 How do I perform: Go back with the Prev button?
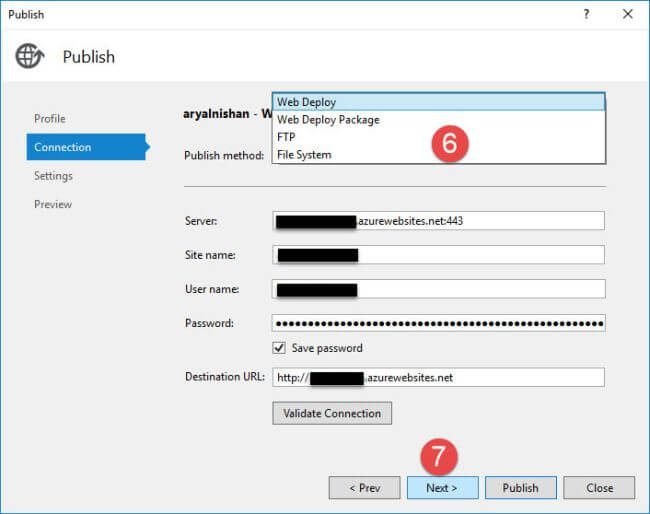point(364,488)
